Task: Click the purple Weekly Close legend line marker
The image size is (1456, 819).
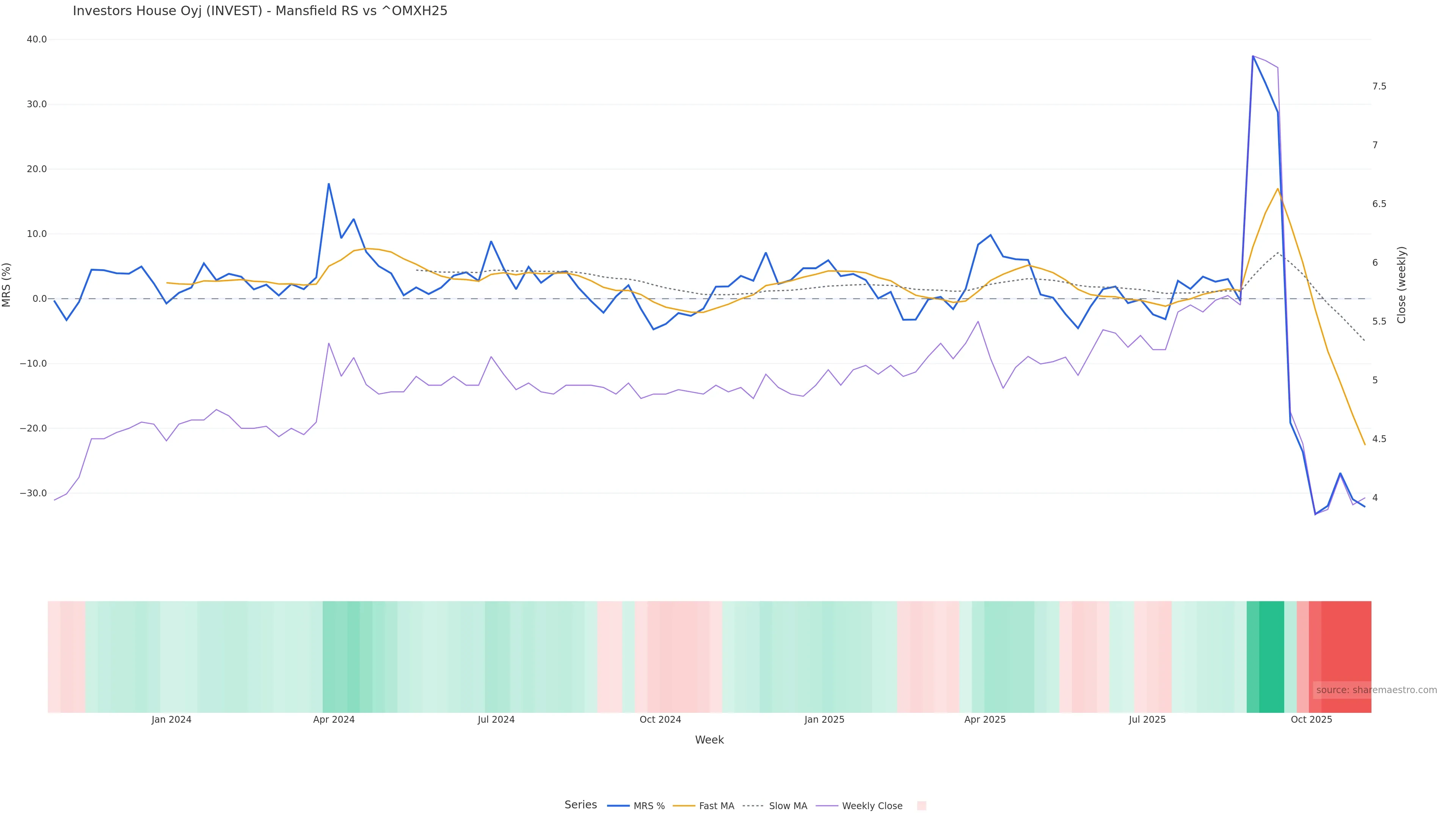Action: click(826, 806)
